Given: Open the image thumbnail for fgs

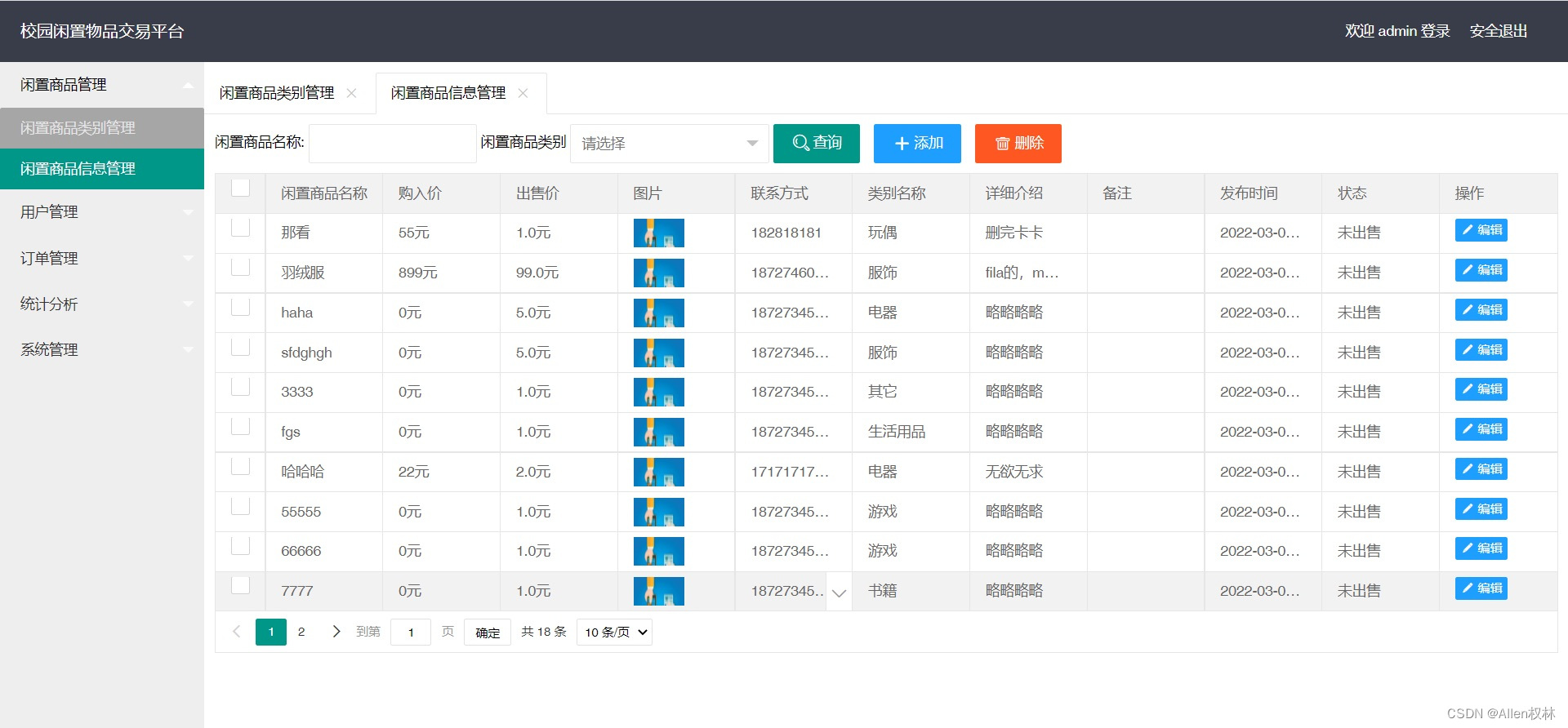Looking at the screenshot, I should (x=659, y=432).
